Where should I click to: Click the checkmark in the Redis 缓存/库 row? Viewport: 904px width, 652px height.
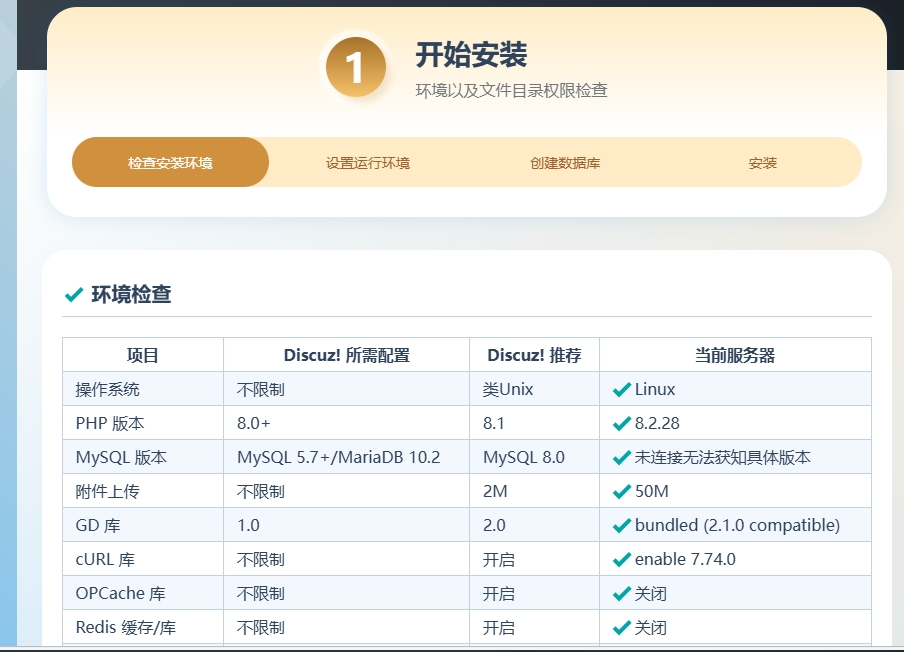coord(621,628)
